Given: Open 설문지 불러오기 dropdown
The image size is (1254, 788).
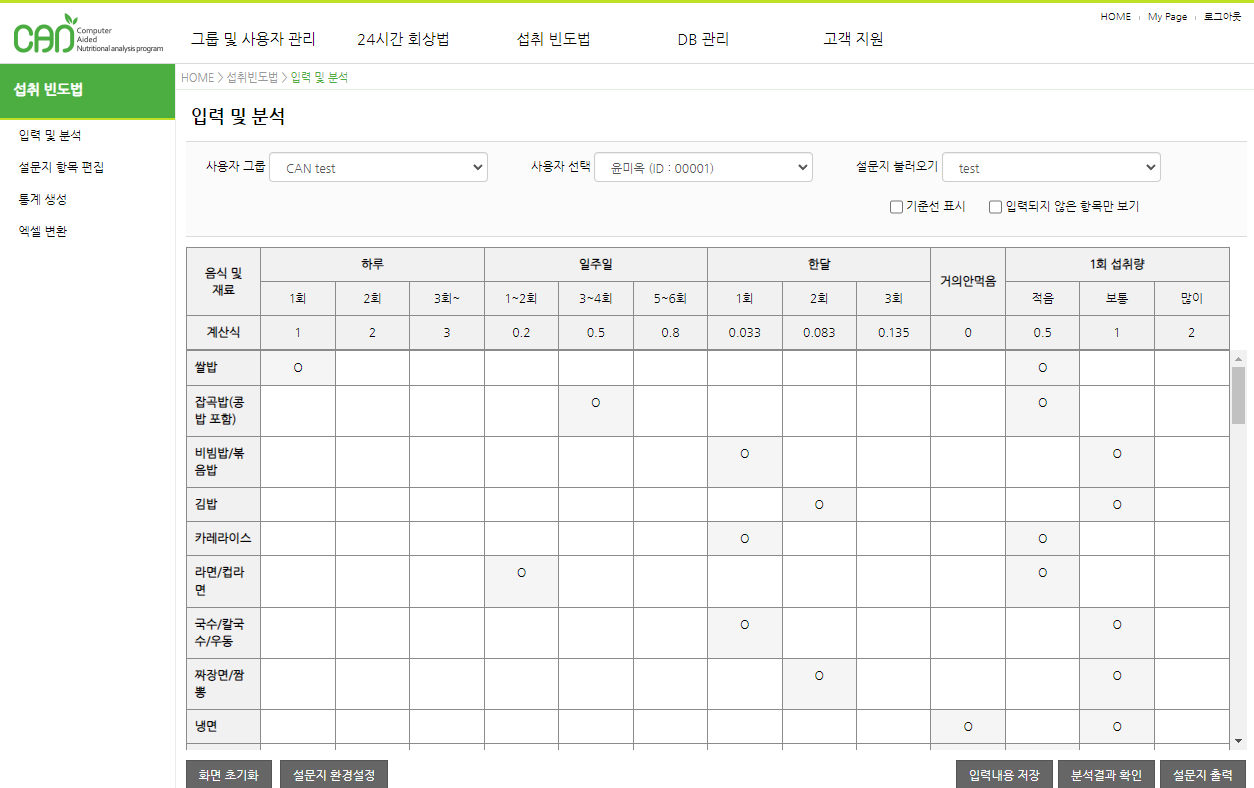Looking at the screenshot, I should pyautogui.click(x=1051, y=168).
